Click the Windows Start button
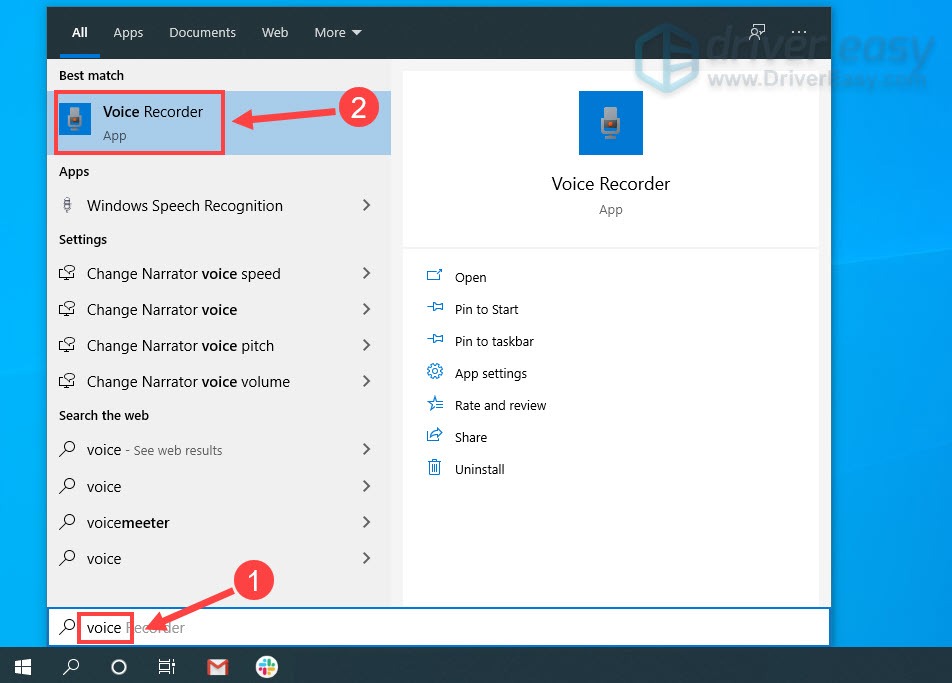This screenshot has width=952, height=683. tap(22, 667)
